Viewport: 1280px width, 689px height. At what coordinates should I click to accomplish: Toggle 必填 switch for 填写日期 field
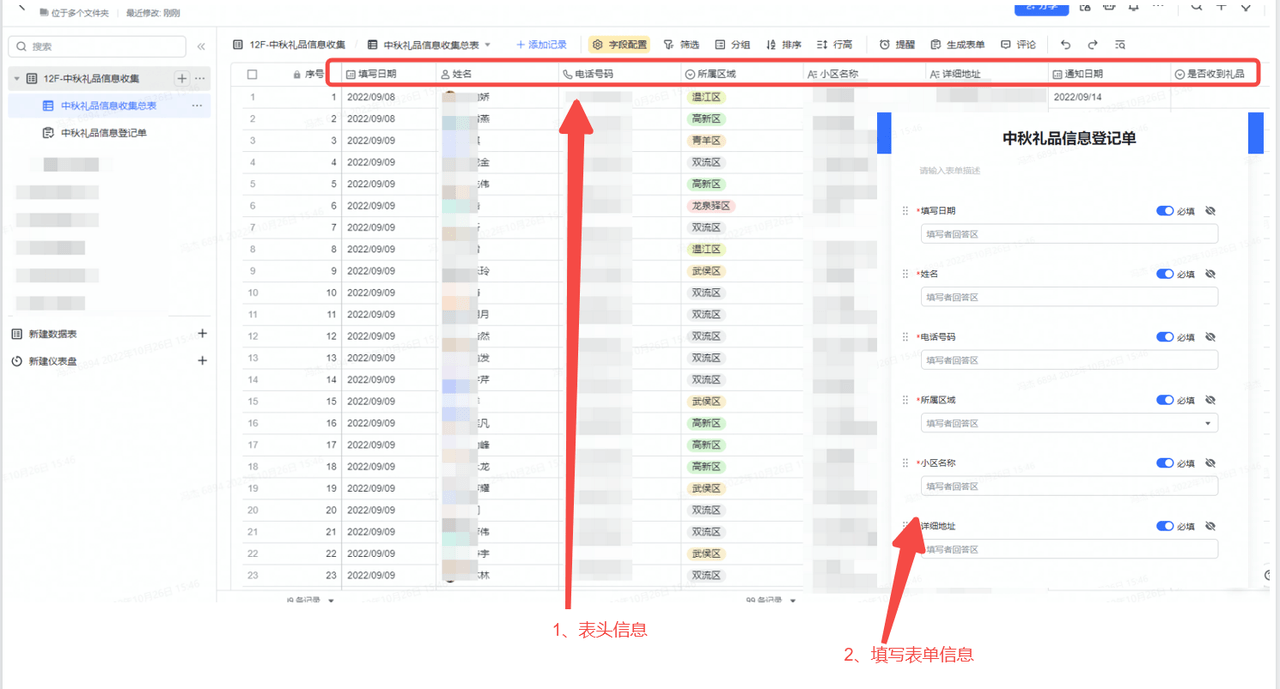(1164, 211)
